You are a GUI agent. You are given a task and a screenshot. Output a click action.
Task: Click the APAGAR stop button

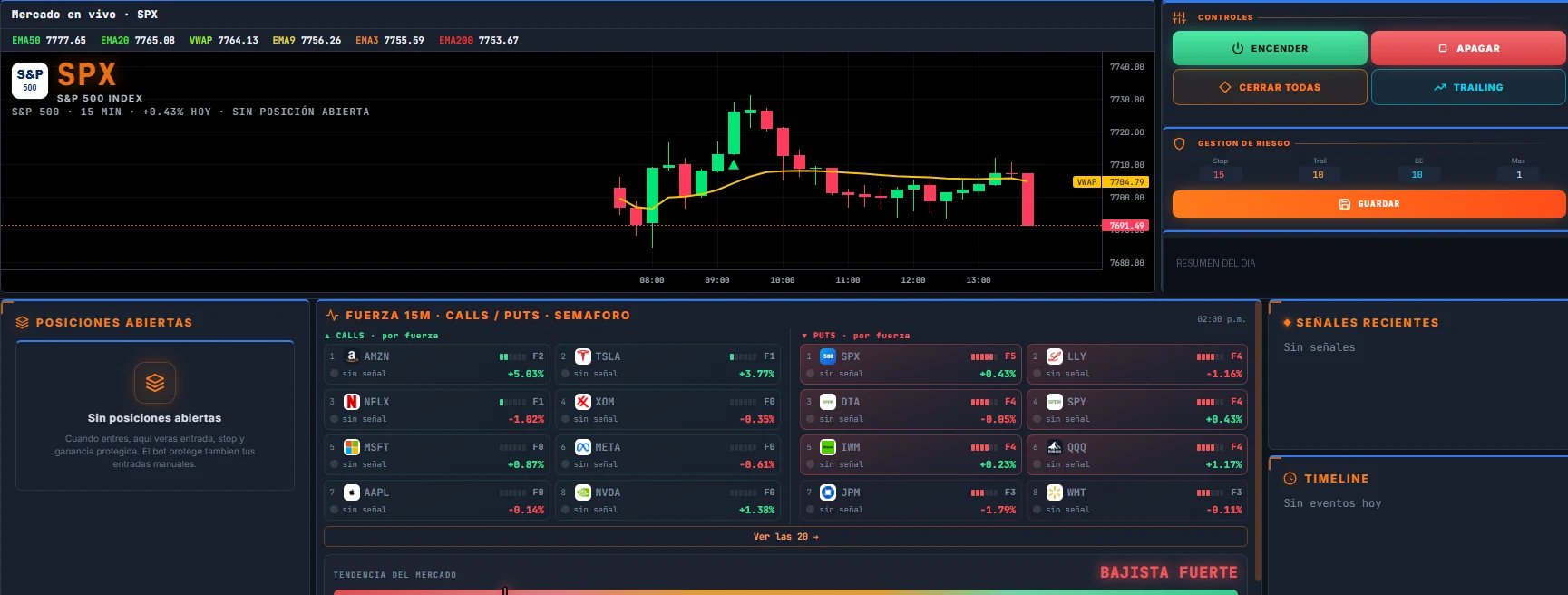click(x=1467, y=48)
